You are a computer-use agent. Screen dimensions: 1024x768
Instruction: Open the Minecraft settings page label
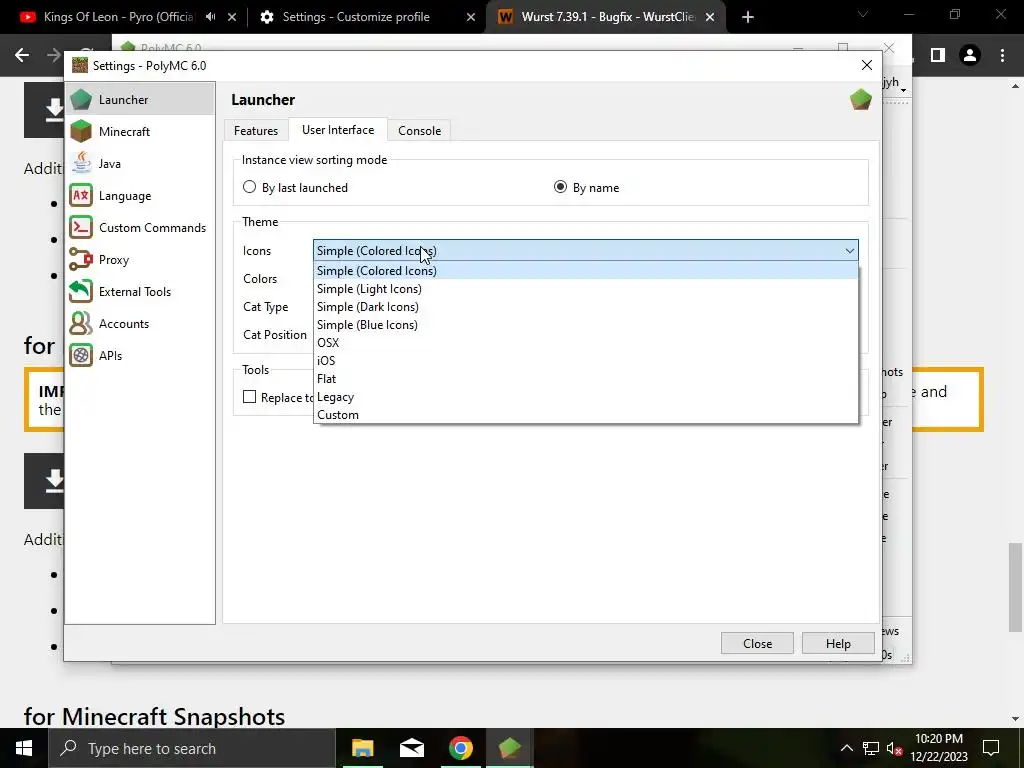click(124, 131)
